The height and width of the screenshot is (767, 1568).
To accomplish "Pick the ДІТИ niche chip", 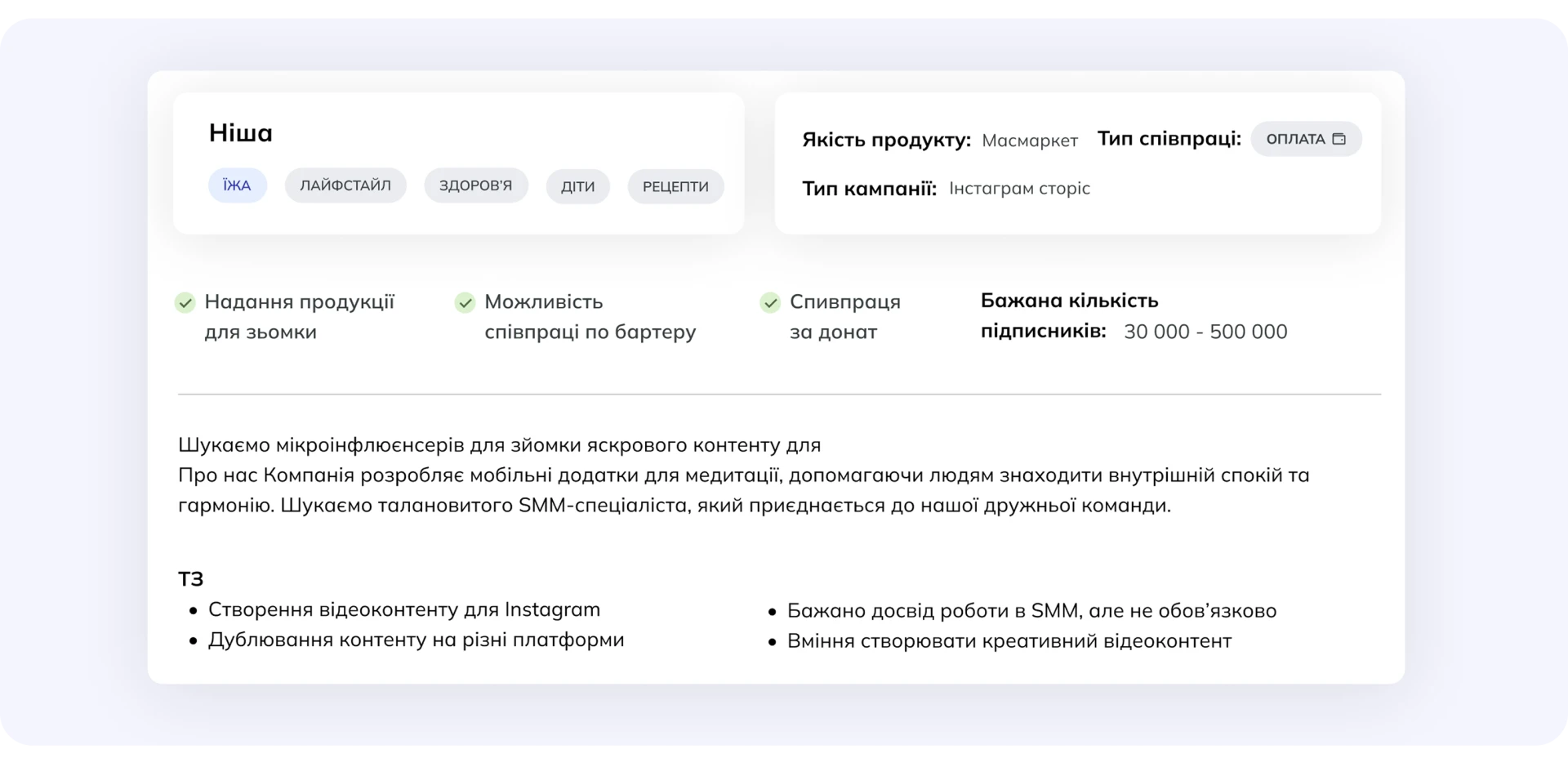I will tap(577, 187).
